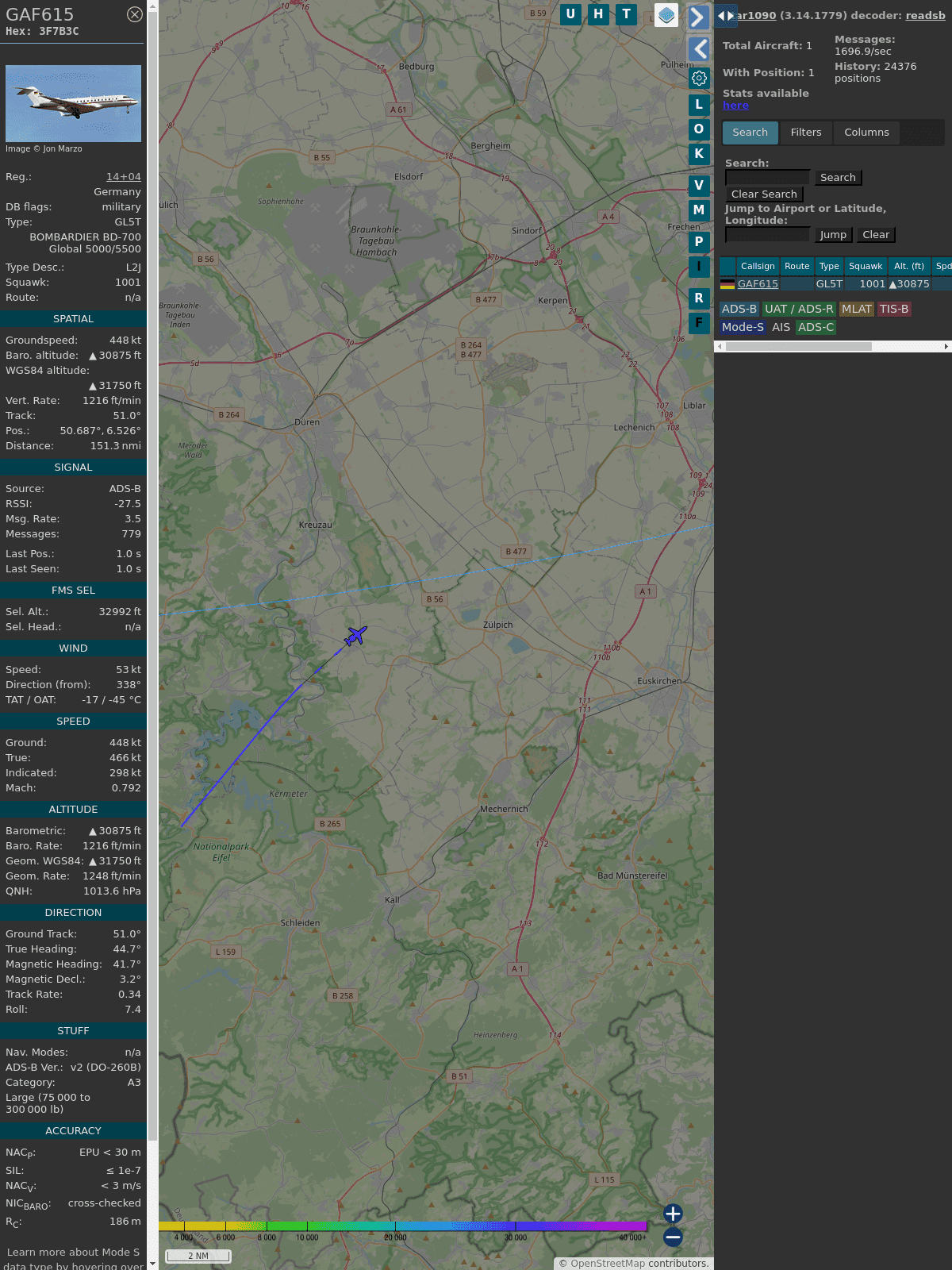The image size is (952, 1270).
Task: Switch to the Columns tab
Action: [866, 133]
